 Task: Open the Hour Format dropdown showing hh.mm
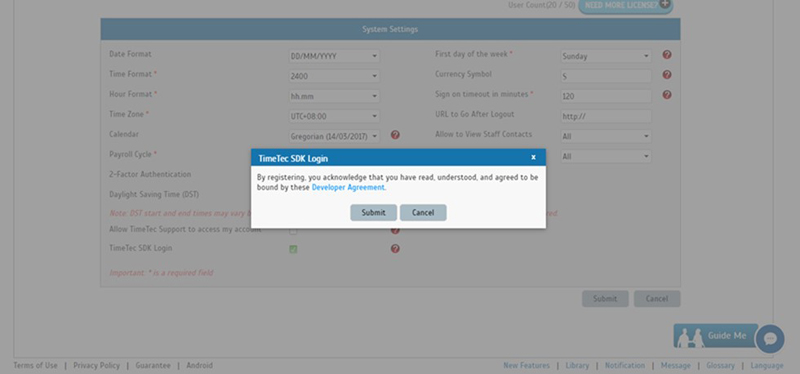pyautogui.click(x=334, y=96)
